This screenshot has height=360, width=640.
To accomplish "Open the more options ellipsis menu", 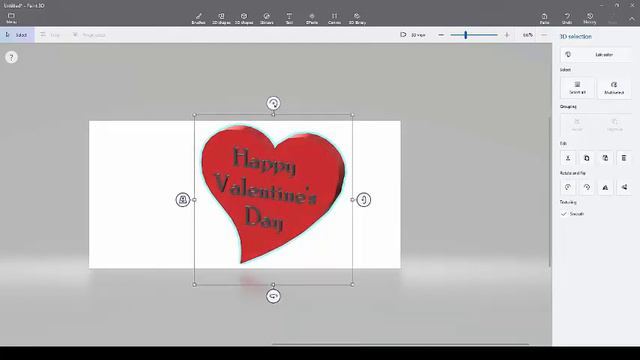I will click(544, 35).
